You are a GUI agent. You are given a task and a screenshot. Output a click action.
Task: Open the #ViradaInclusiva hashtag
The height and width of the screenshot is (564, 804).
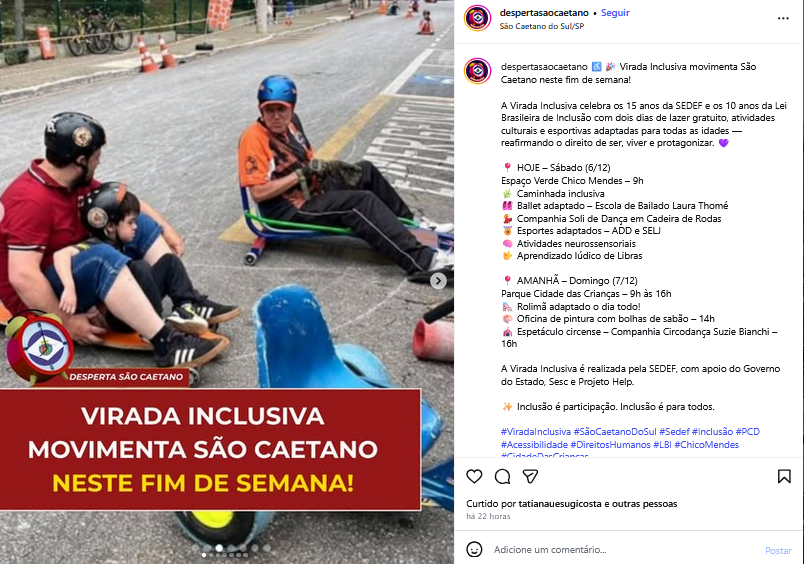536,432
